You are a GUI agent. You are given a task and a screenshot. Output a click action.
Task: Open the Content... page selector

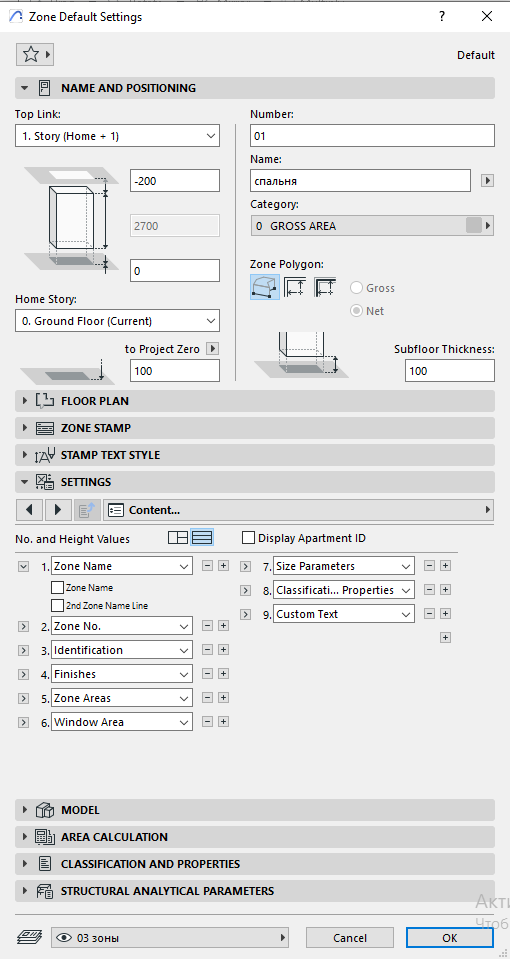tap(298, 509)
